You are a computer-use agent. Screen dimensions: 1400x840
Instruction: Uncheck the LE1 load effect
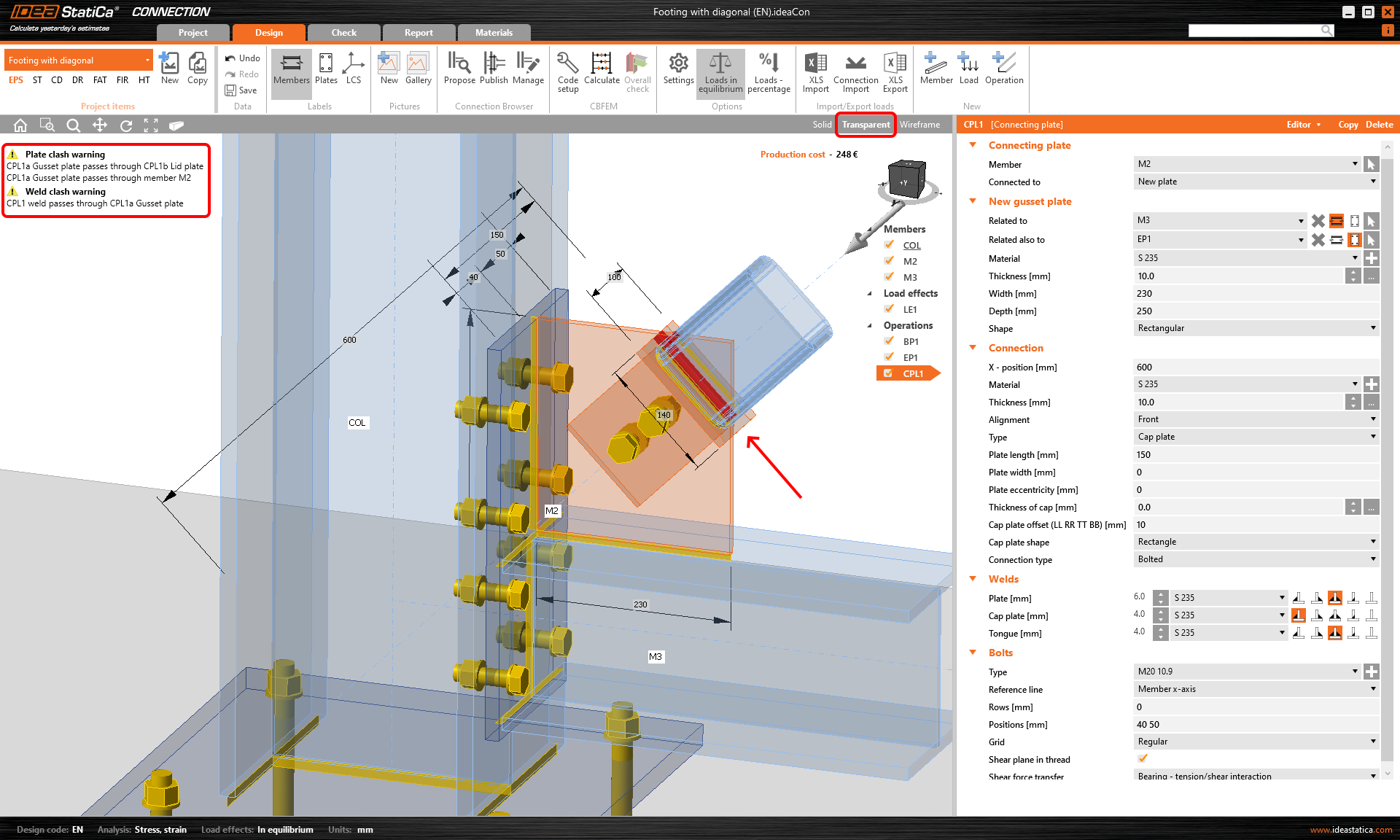pyautogui.click(x=889, y=309)
